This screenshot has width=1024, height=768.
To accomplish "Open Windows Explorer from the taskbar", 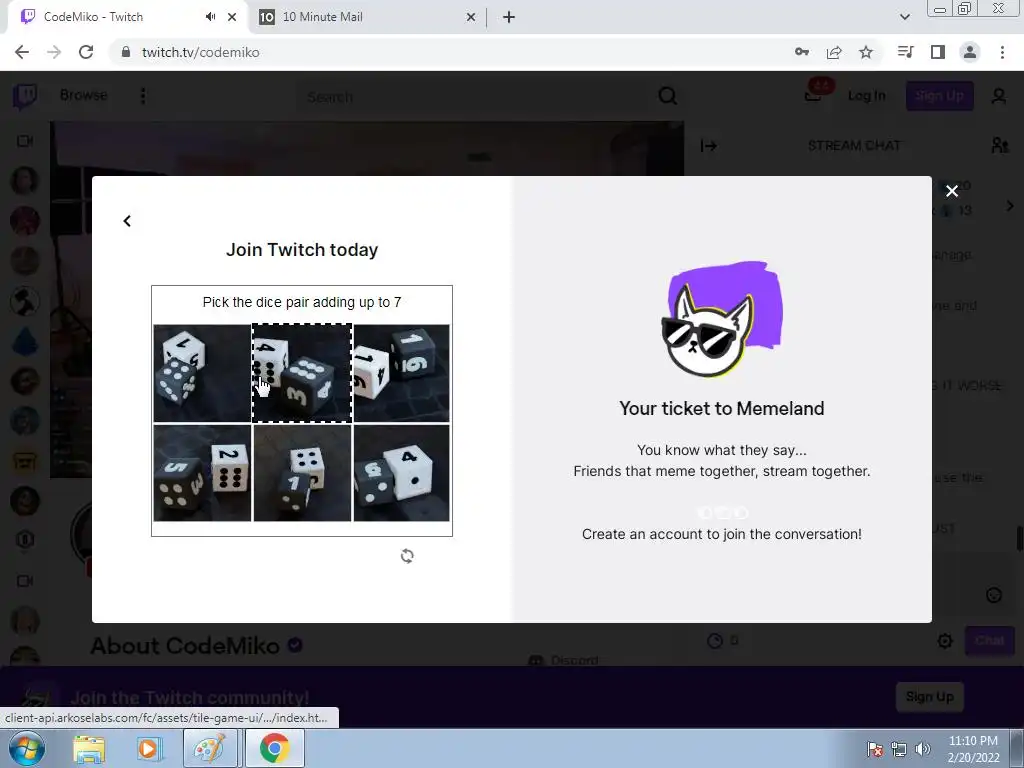I will pos(89,748).
